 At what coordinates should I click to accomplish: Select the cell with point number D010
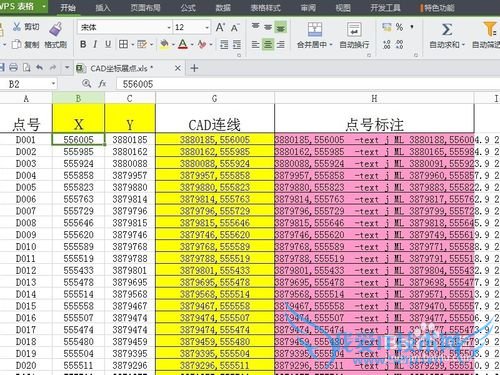click(26, 247)
